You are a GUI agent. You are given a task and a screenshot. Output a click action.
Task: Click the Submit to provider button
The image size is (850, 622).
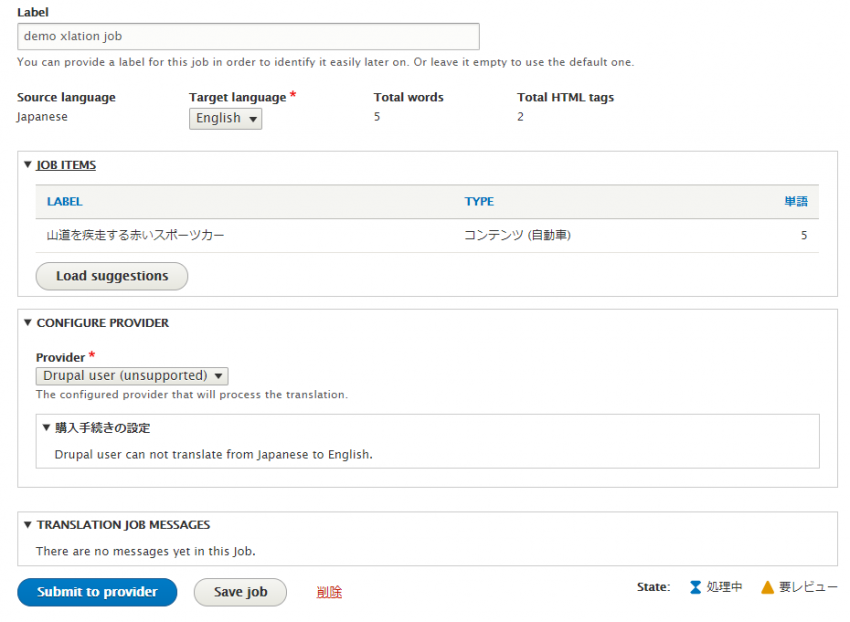pos(97,592)
